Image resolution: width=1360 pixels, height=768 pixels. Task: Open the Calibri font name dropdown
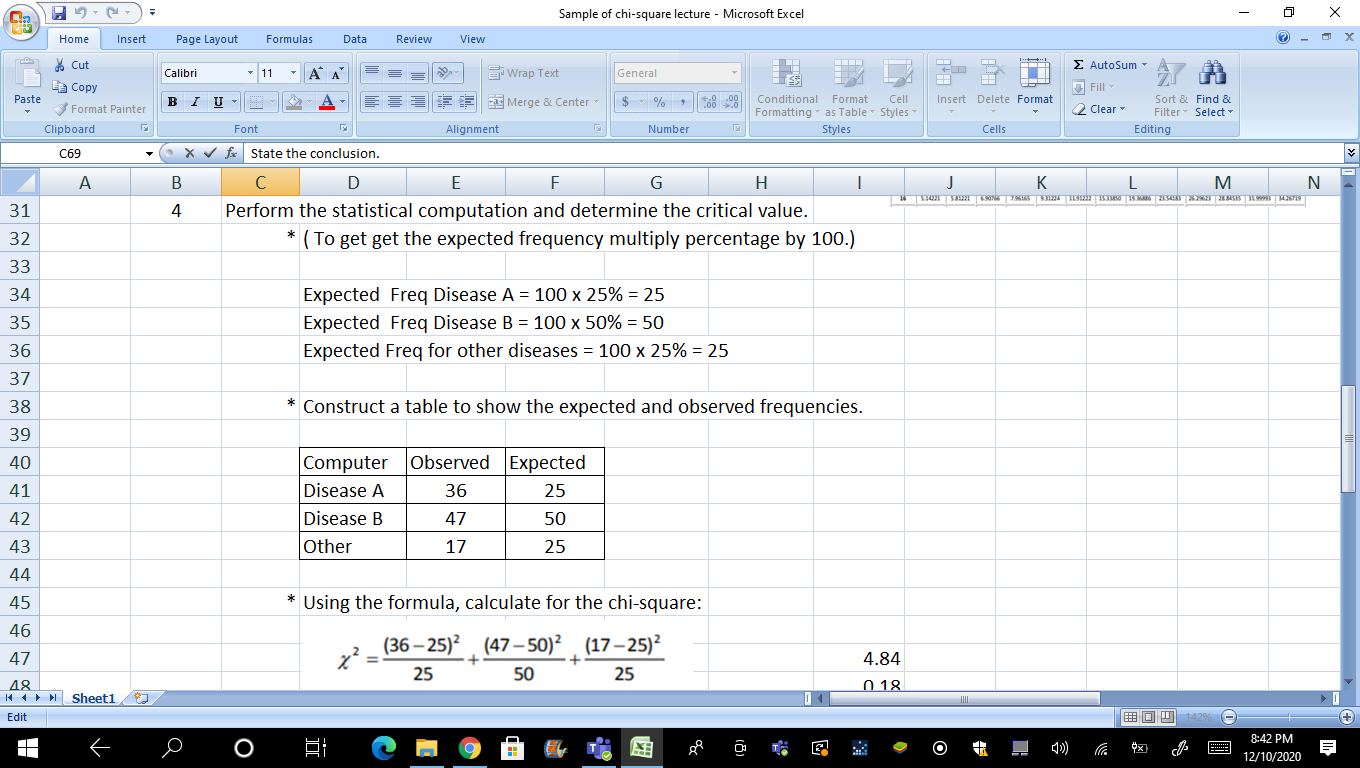click(250, 73)
